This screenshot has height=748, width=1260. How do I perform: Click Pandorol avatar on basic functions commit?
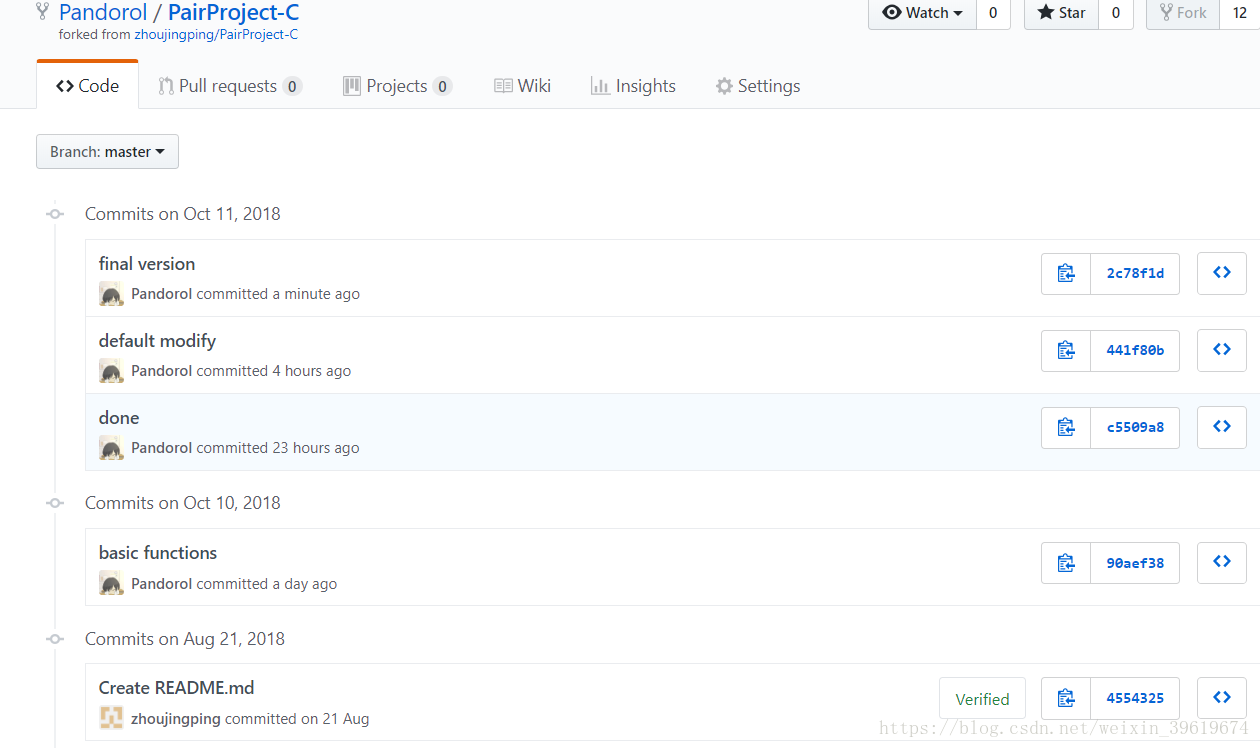click(x=111, y=584)
